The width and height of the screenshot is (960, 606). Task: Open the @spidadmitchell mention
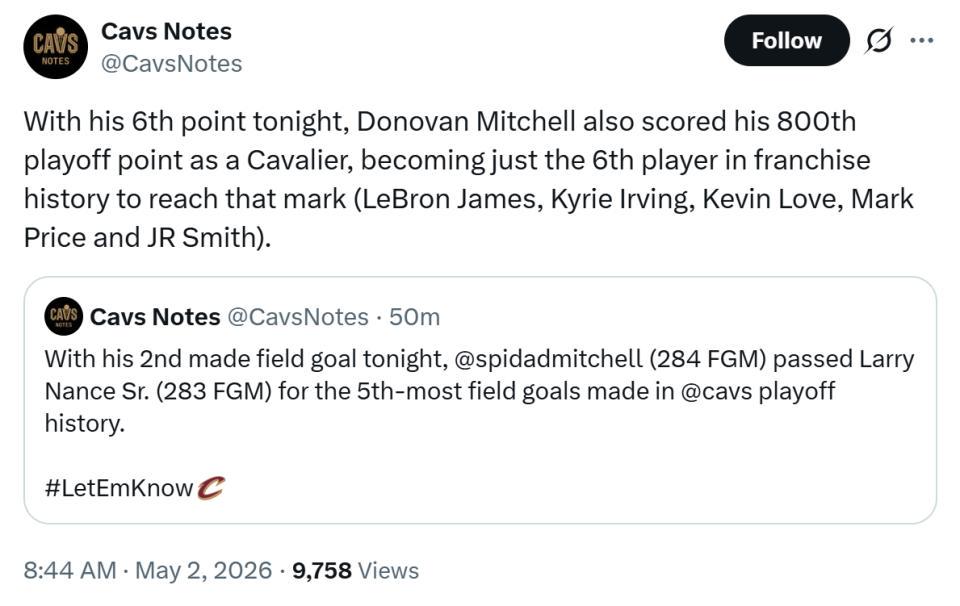[548, 359]
